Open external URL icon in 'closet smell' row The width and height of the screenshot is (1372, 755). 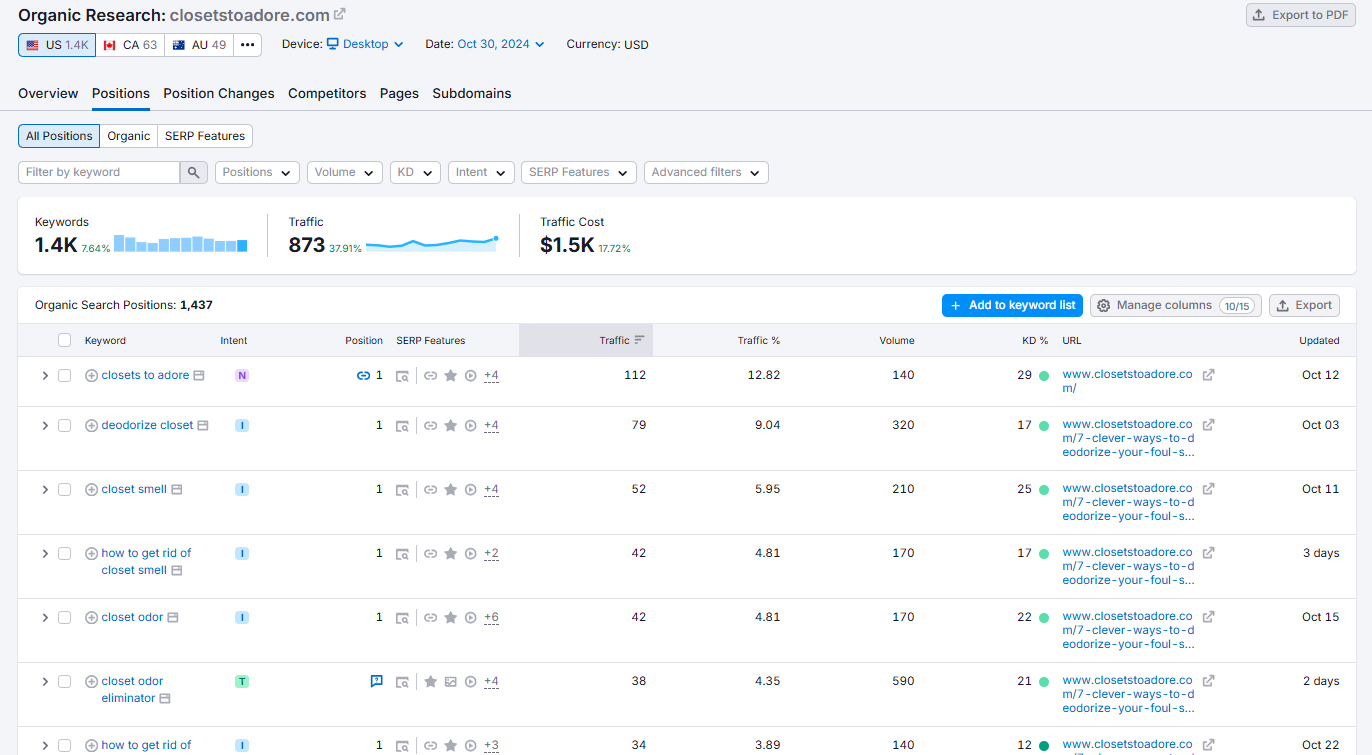[x=1208, y=489]
